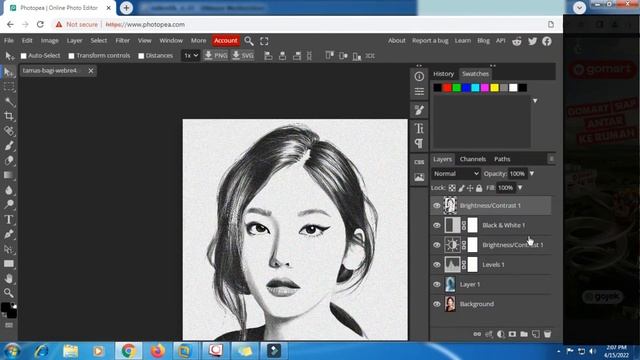Screen dimensions: 640x360
Task: Enable the Auto-Select checkbox
Action: coord(24,56)
